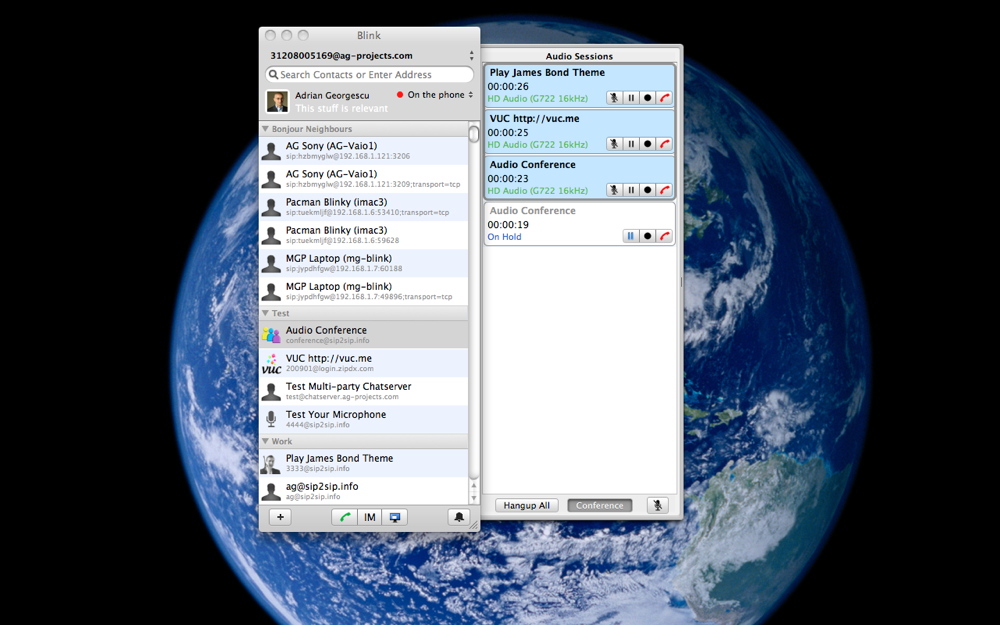Click the Hangup All button
This screenshot has width=1000, height=625.
[527, 505]
